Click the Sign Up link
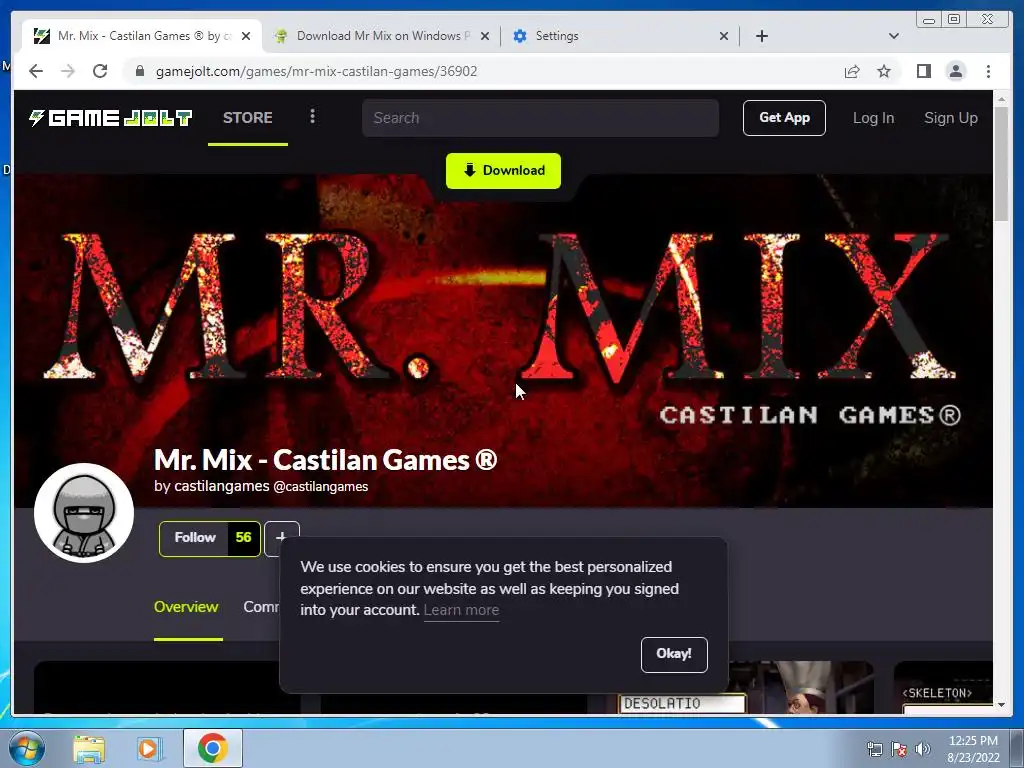Viewport: 1024px width, 768px height. pos(951,118)
